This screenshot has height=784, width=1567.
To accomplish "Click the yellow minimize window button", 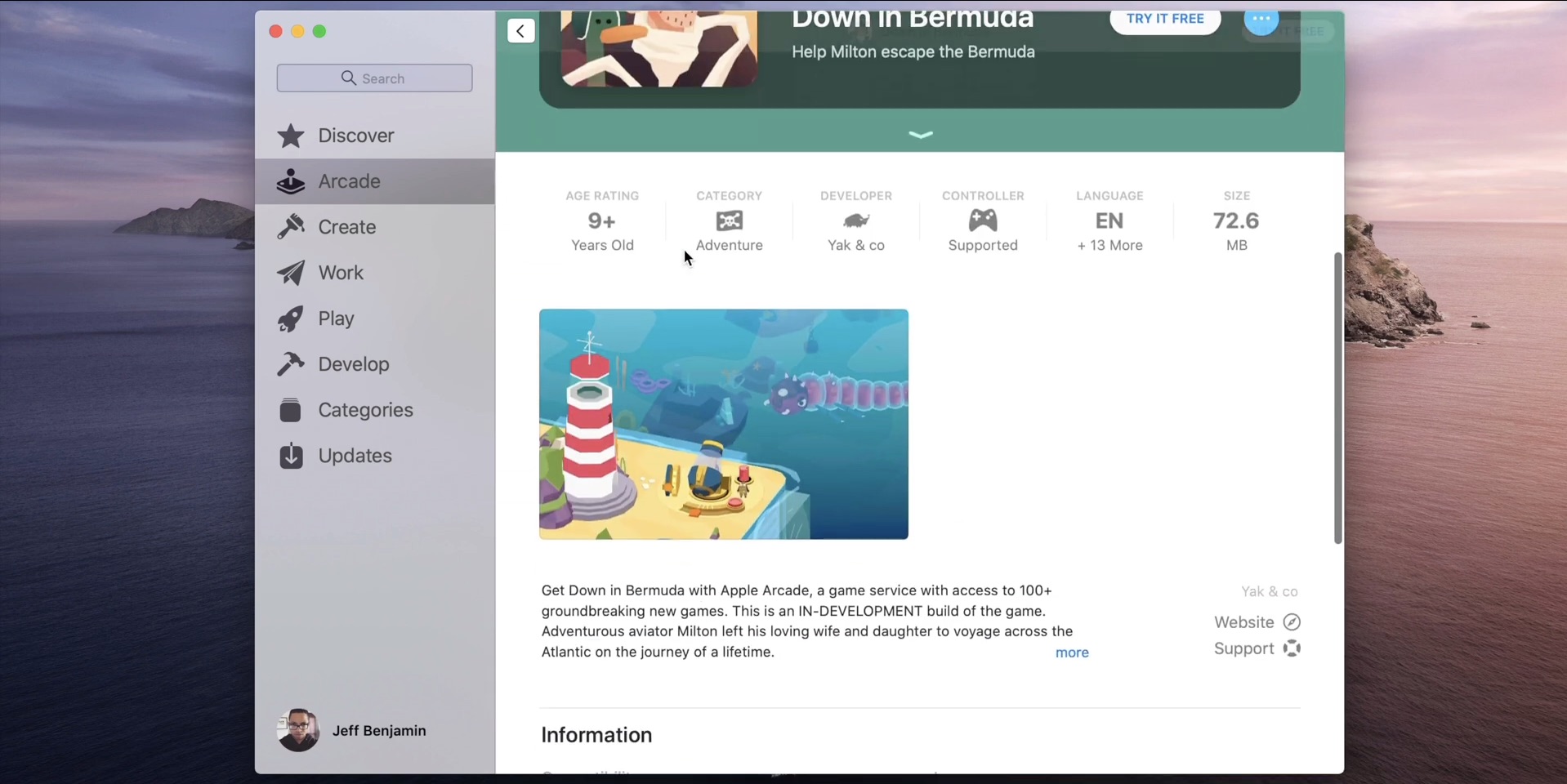I will pos(297,31).
